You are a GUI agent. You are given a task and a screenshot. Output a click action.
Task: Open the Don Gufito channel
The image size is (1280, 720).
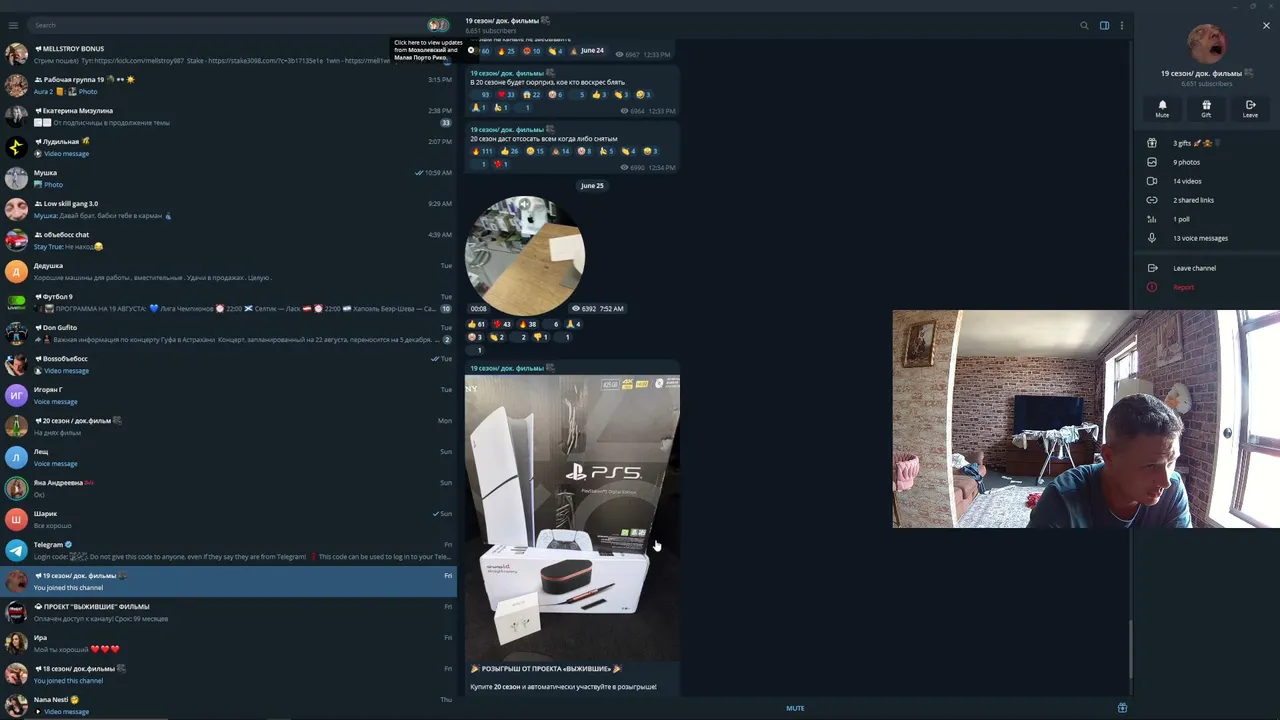(228, 333)
